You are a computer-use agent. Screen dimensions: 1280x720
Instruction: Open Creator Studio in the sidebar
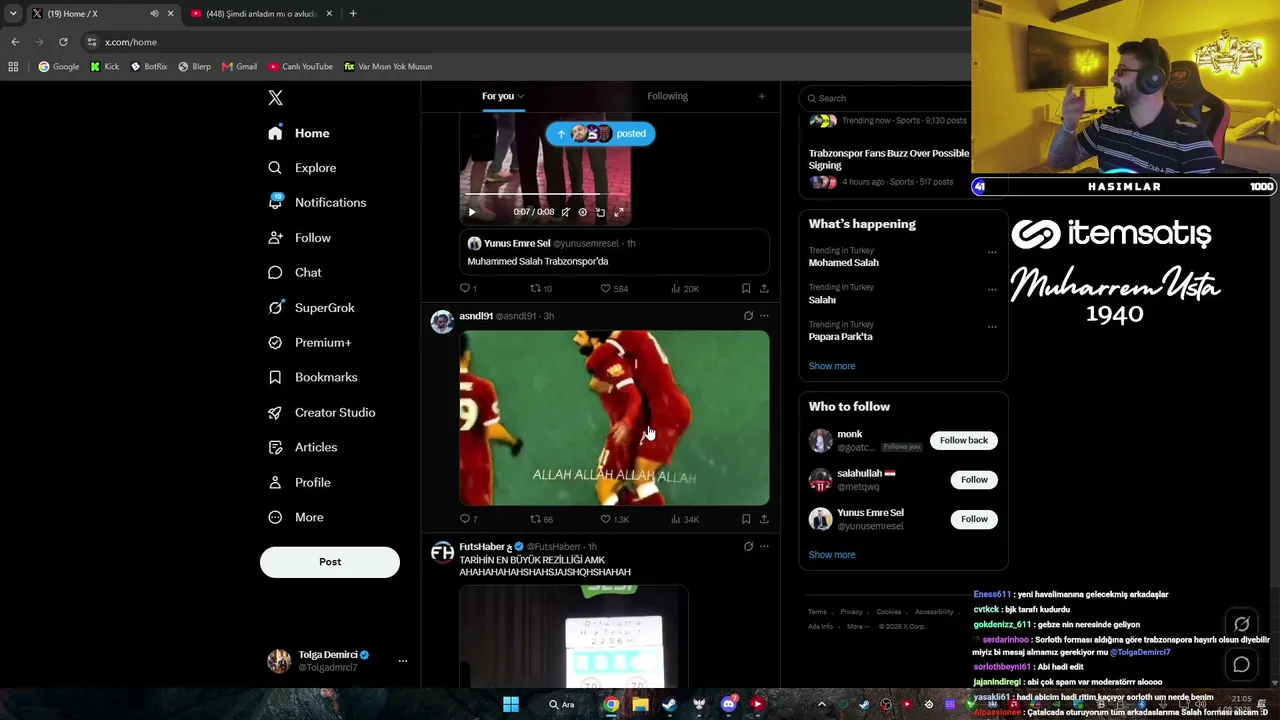point(322,412)
